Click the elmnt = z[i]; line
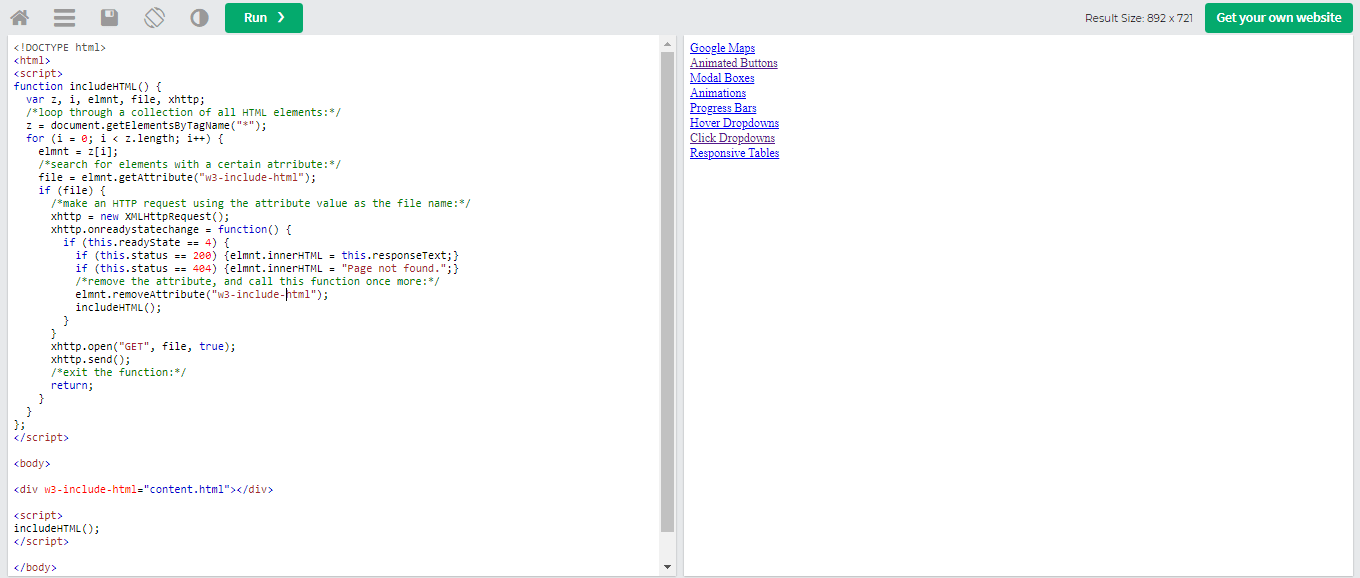The height and width of the screenshot is (578, 1360). [78, 151]
